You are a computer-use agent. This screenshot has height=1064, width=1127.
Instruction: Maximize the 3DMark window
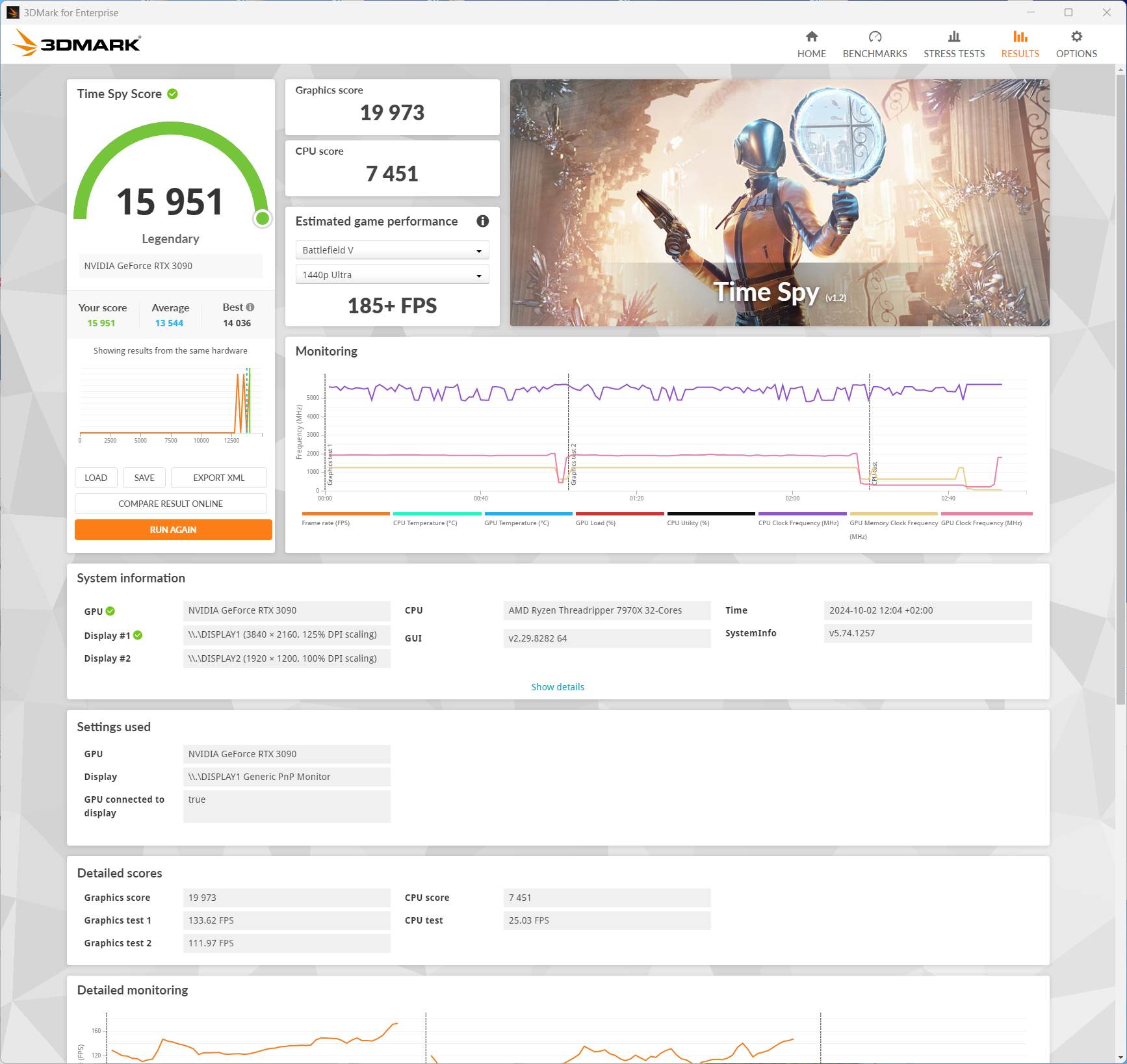[x=1069, y=12]
